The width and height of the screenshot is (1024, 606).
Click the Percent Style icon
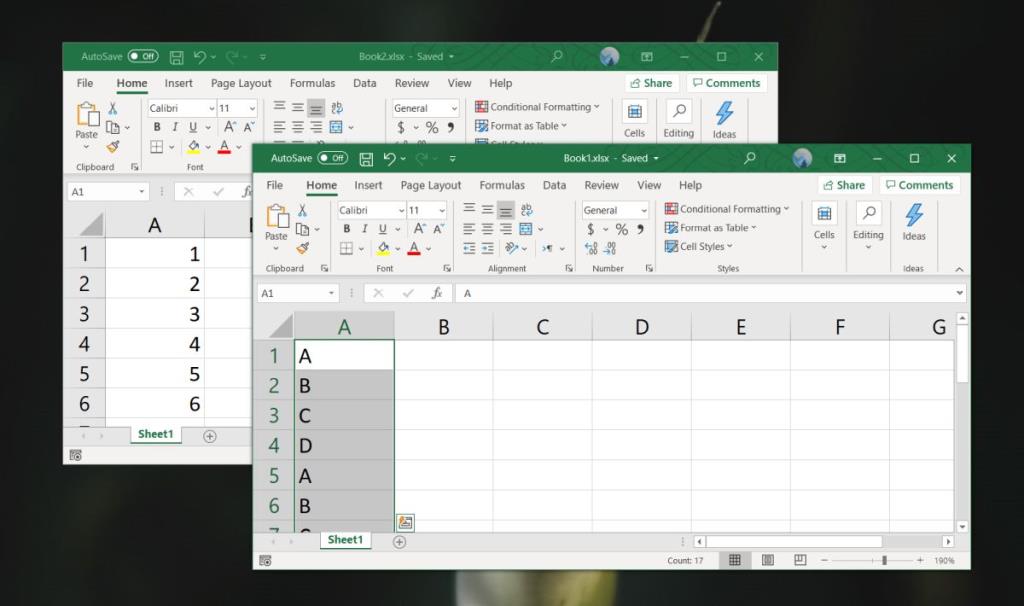(622, 227)
